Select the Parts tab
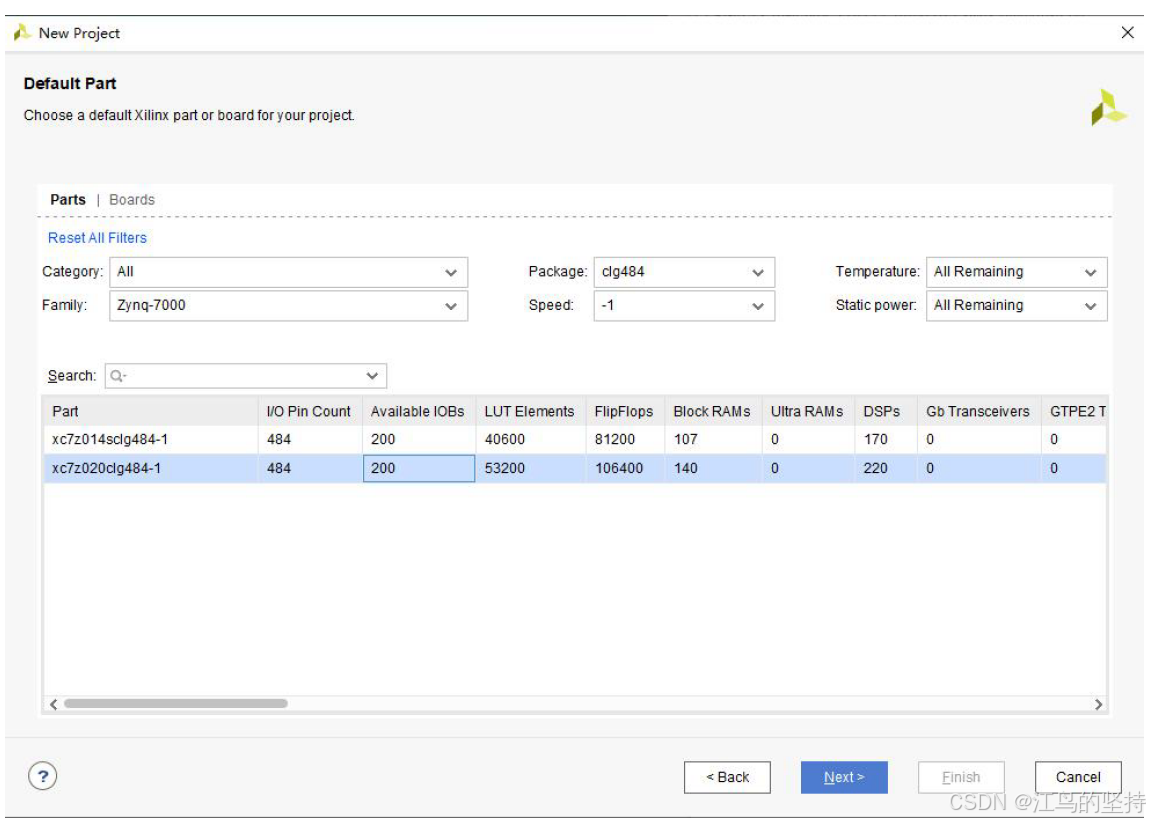Screen dimensions: 1150x822 [67, 199]
